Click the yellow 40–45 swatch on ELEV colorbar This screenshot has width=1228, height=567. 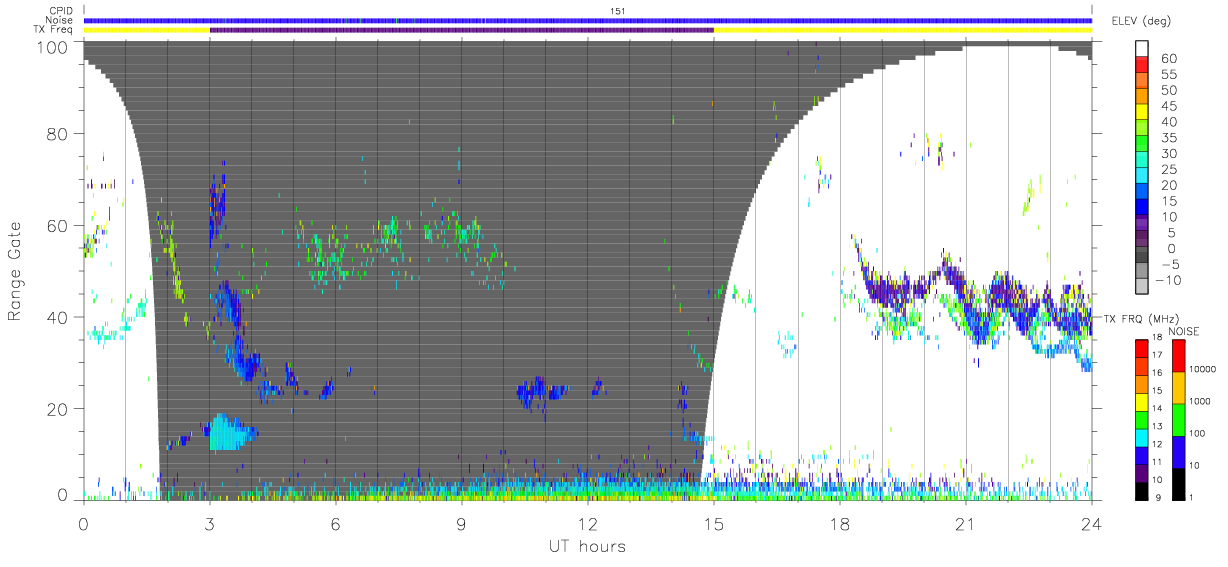pos(1142,114)
